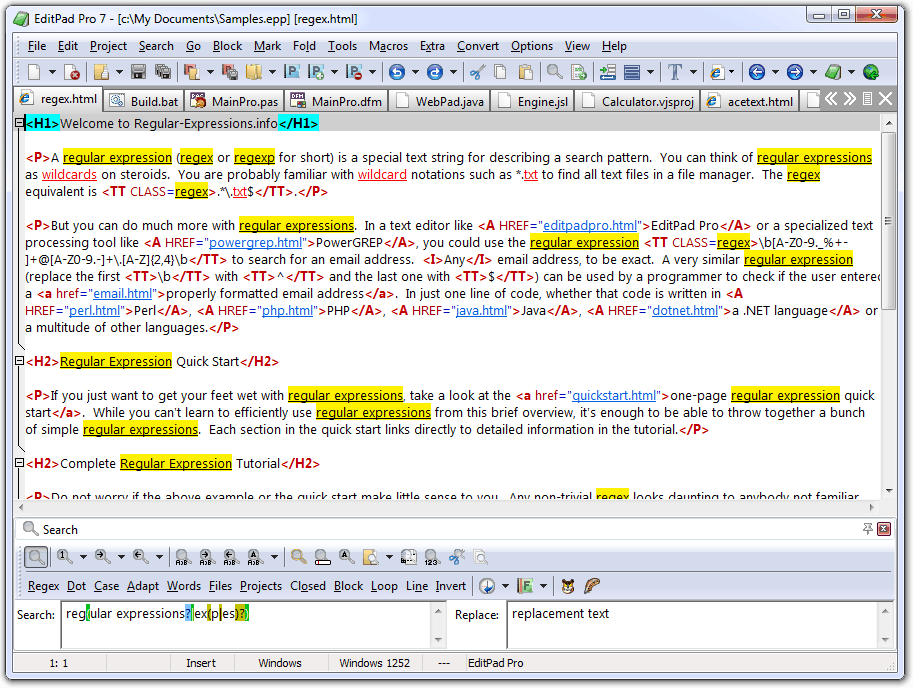This screenshot has height=688, width=913.
Task: Click the Highlight matches yellow magnifier icon
Action: (x=299, y=557)
